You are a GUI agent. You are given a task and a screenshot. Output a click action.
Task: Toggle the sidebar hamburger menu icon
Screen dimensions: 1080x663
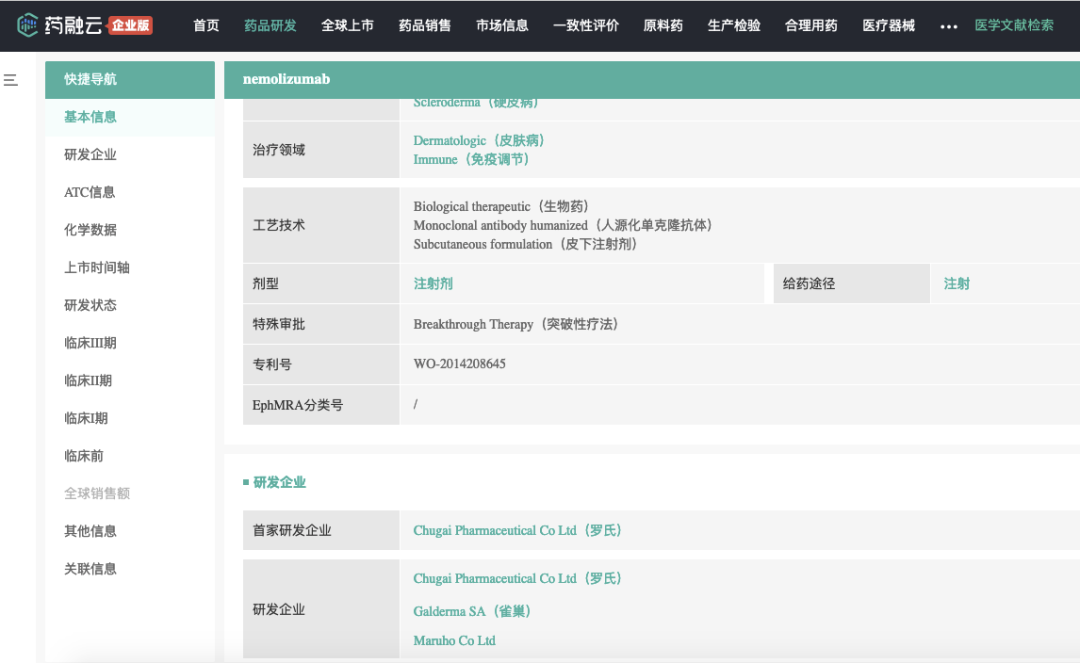pos(11,80)
